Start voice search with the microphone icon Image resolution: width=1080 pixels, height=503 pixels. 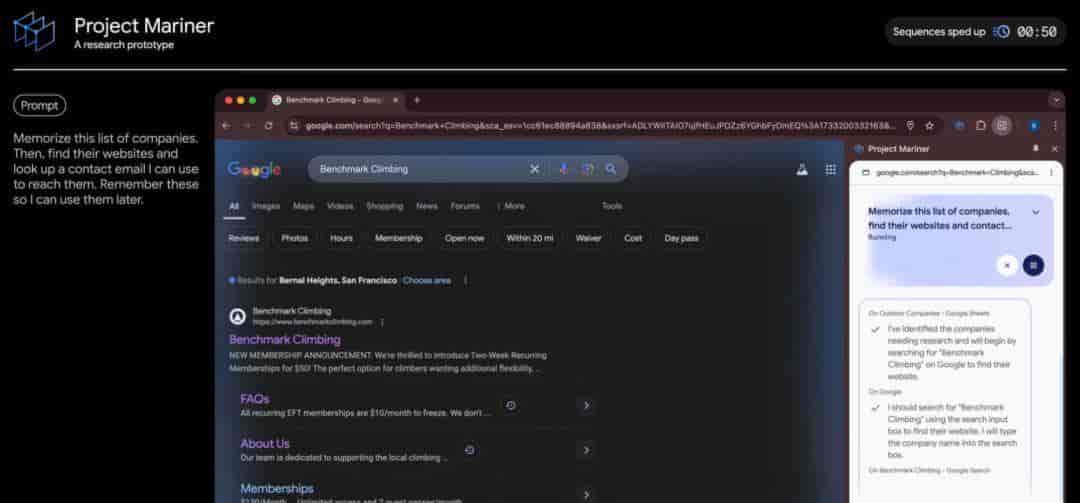point(563,169)
